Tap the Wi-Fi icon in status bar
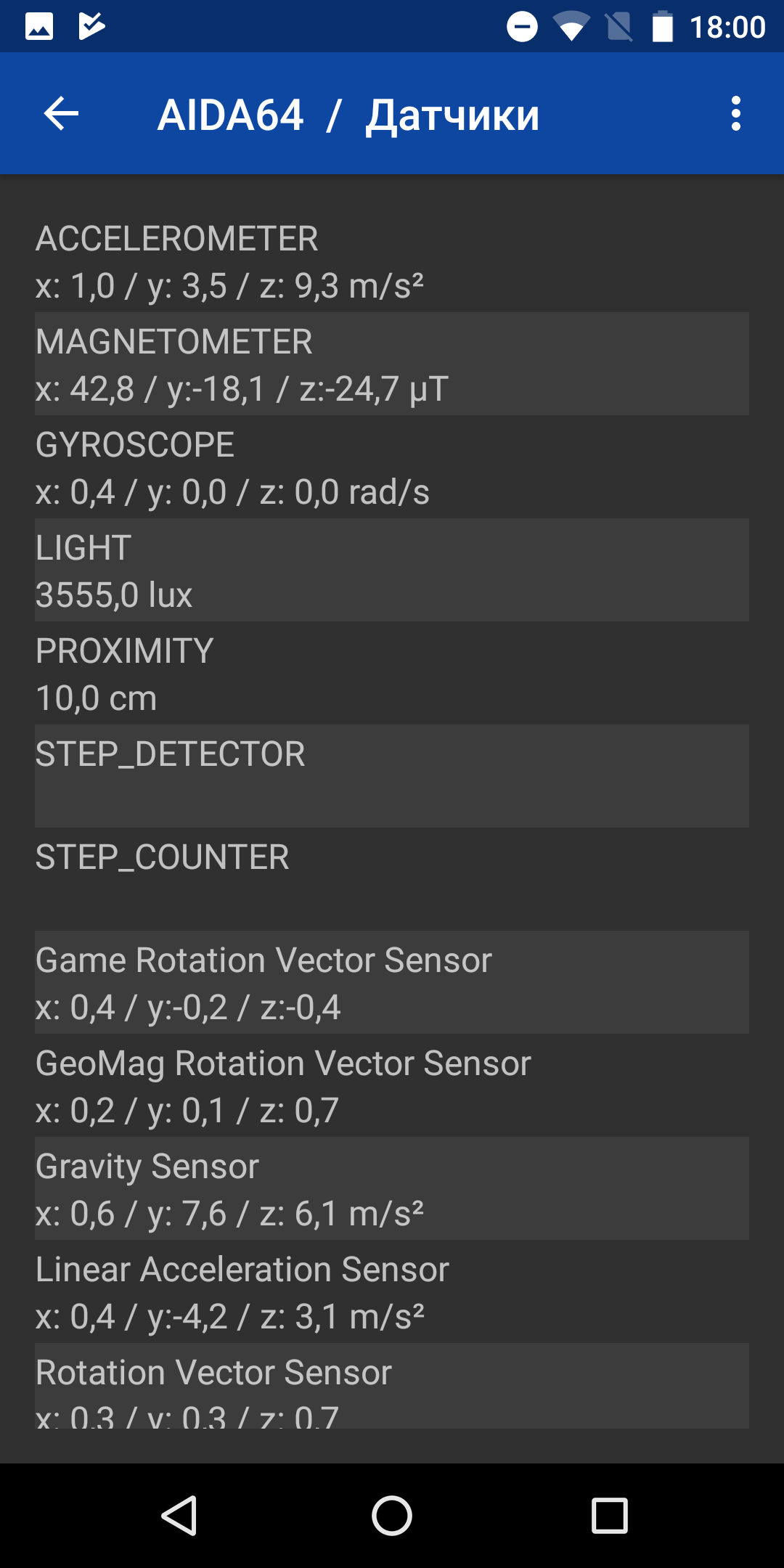Screen dimensions: 784x1568 [x=571, y=27]
